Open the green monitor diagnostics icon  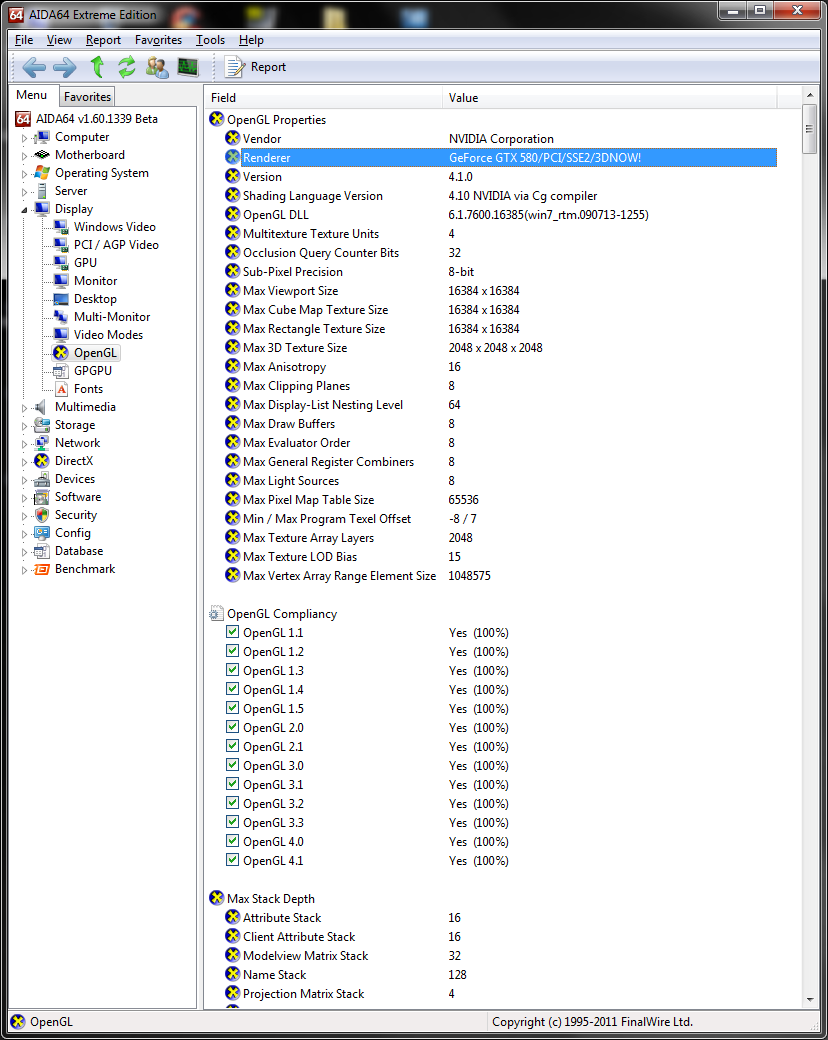(x=188, y=67)
